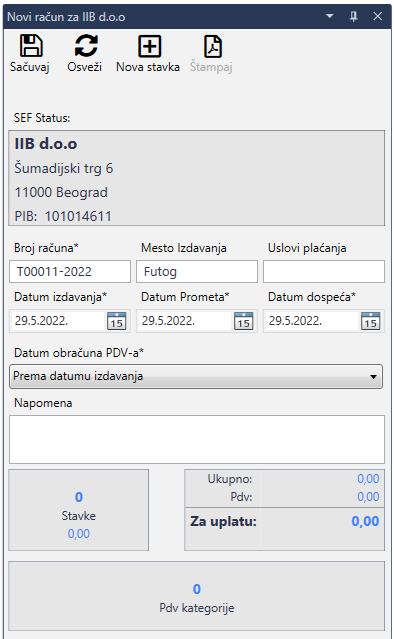Select the IIB d.o.o company info box

[x=197, y=178]
